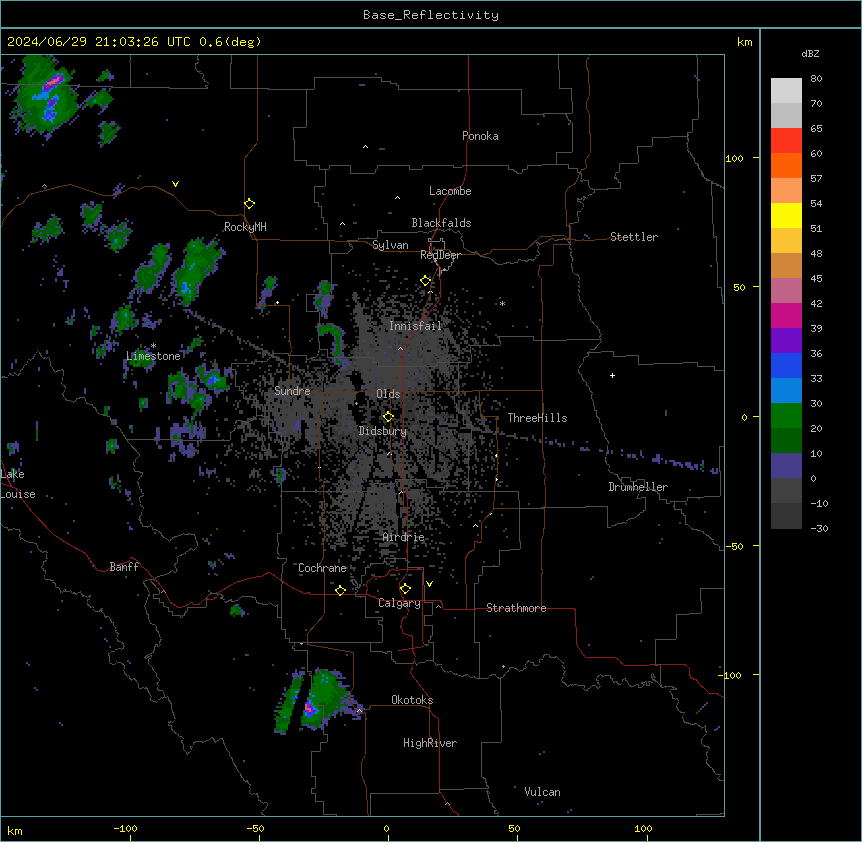862x842 pixels.
Task: Select the yellow diamond marker above the Calgary label
Action: point(405,589)
